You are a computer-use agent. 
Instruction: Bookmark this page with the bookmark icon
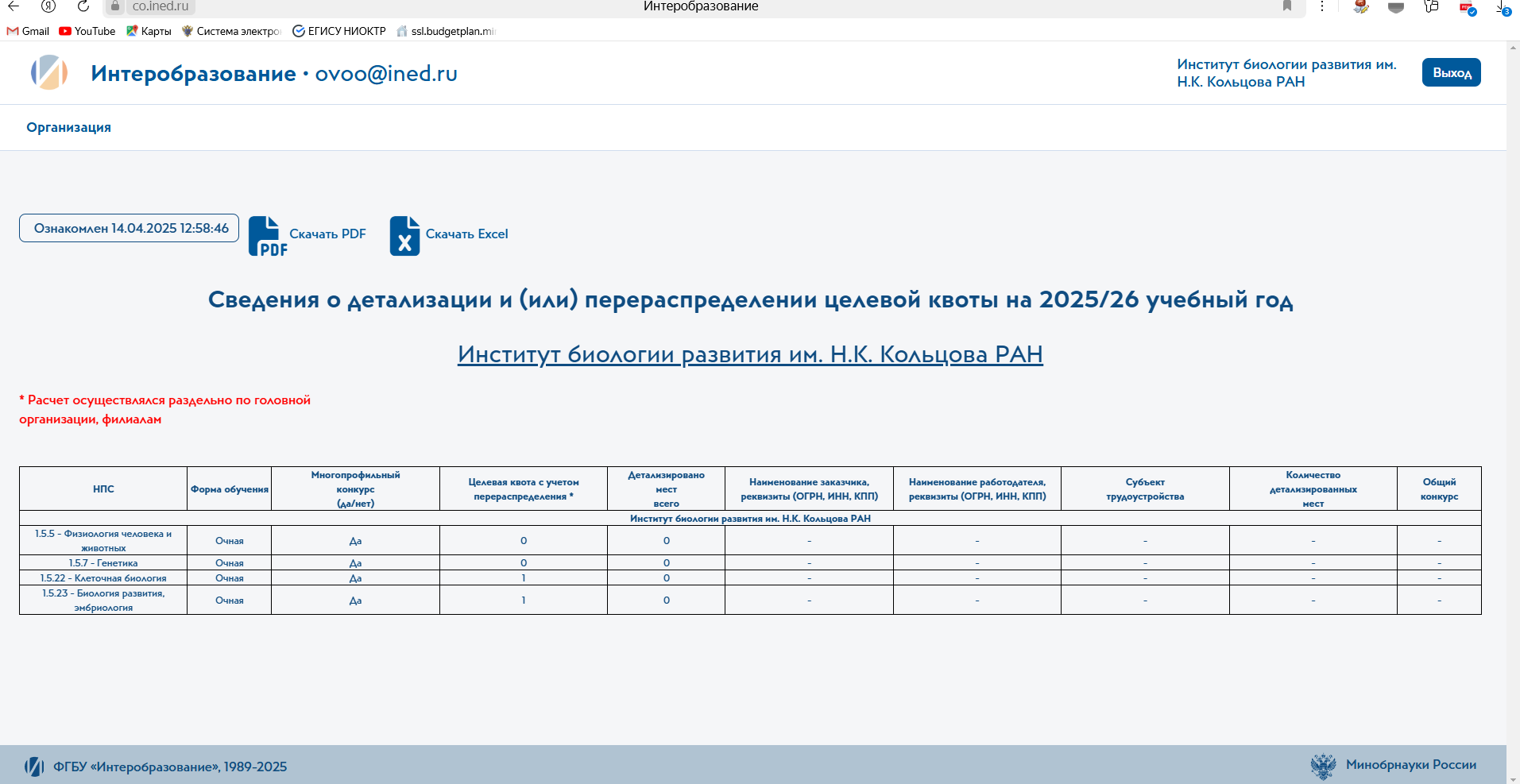pos(1287,6)
